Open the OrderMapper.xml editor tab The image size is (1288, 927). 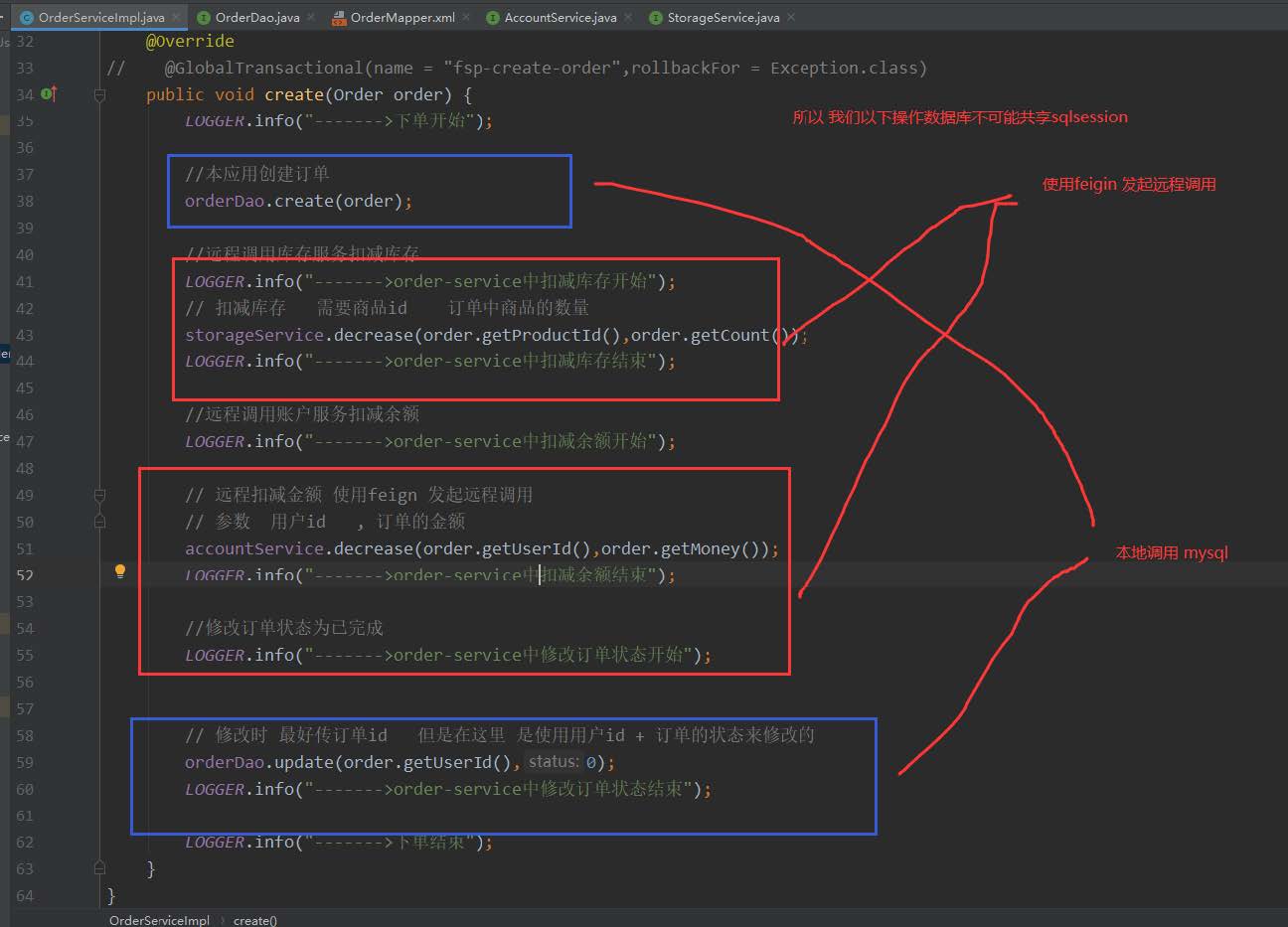pos(402,17)
